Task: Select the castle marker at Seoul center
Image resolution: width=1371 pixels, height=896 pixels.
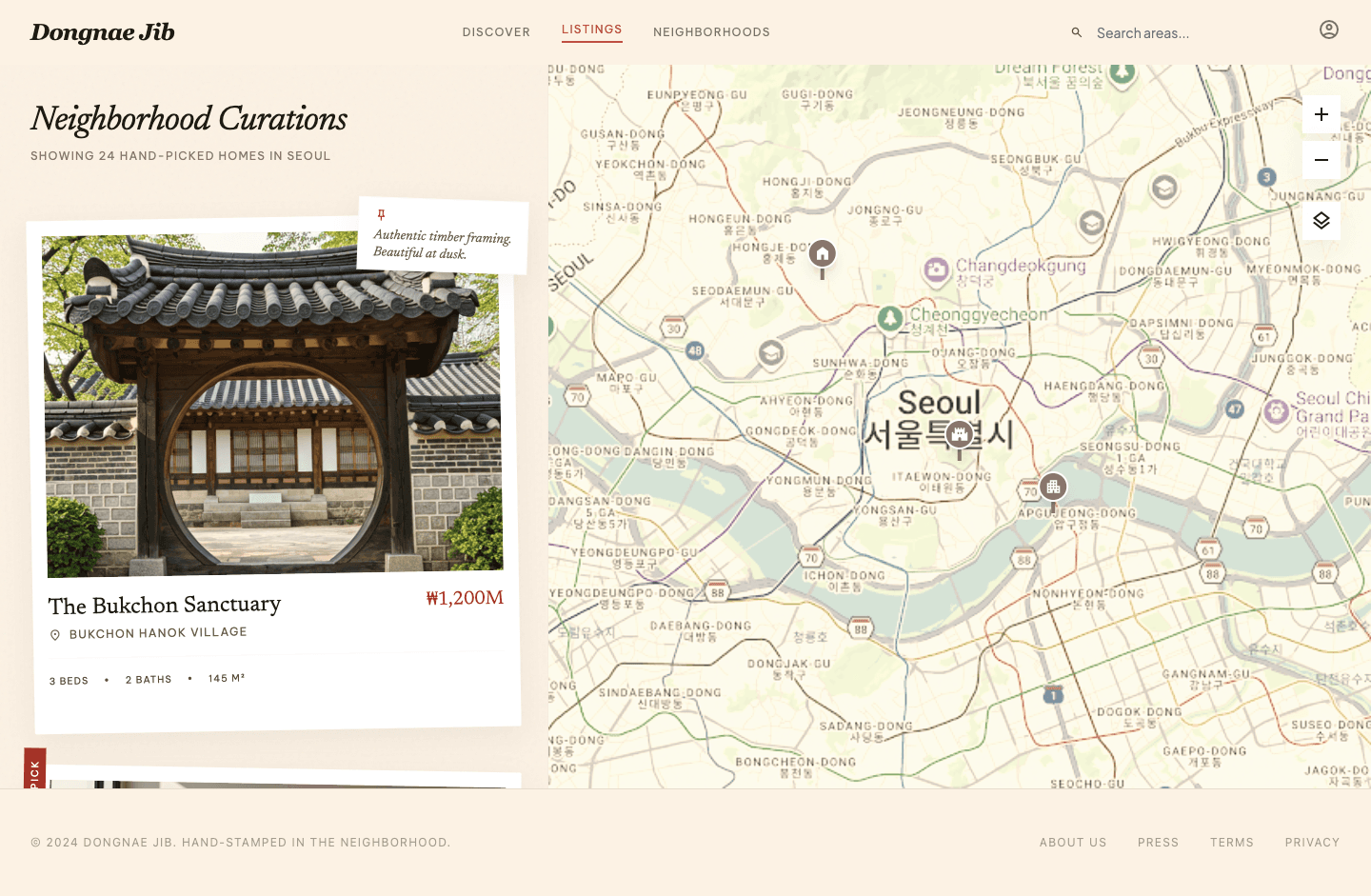Action: (x=960, y=434)
